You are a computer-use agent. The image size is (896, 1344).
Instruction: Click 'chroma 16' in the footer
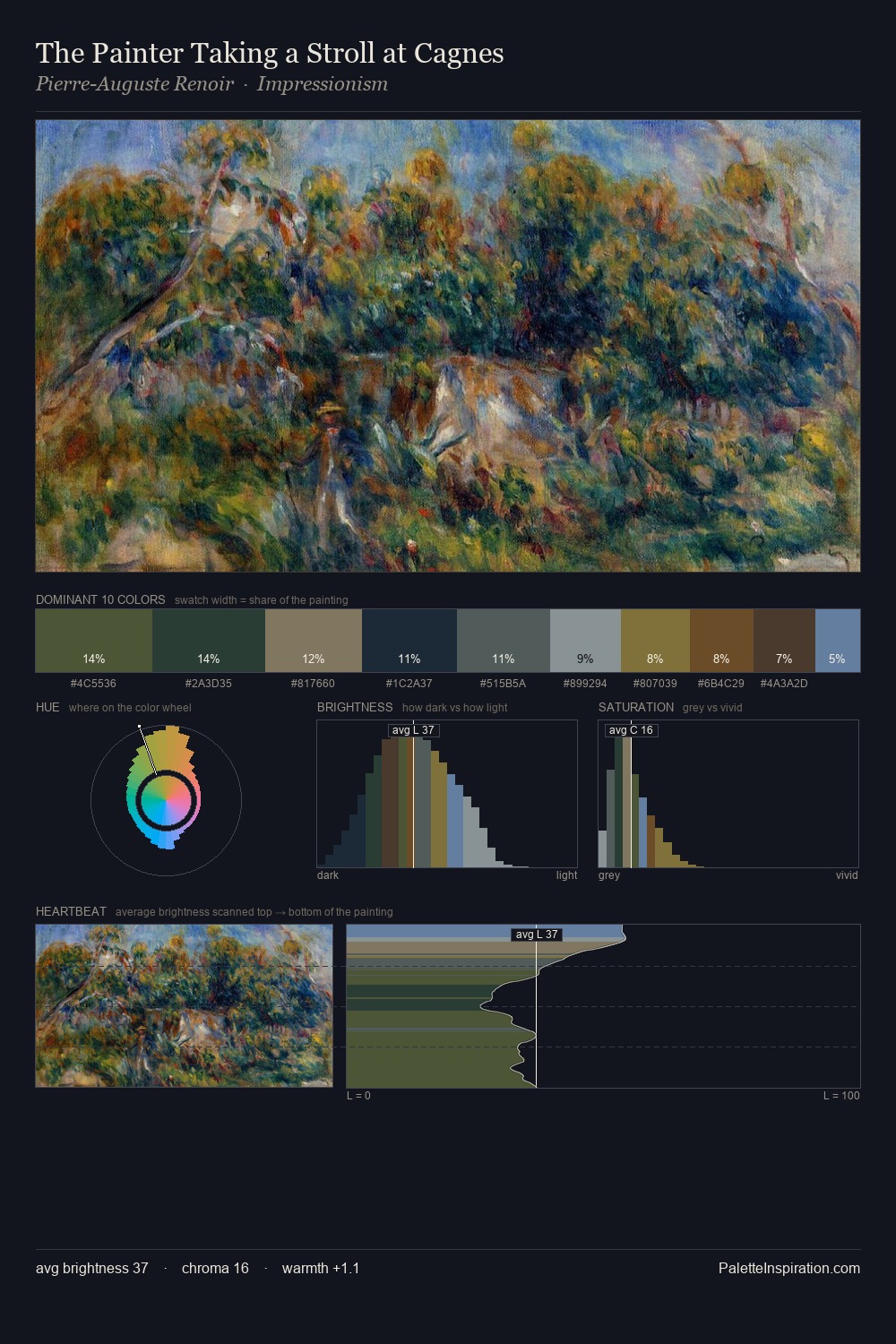215,1268
